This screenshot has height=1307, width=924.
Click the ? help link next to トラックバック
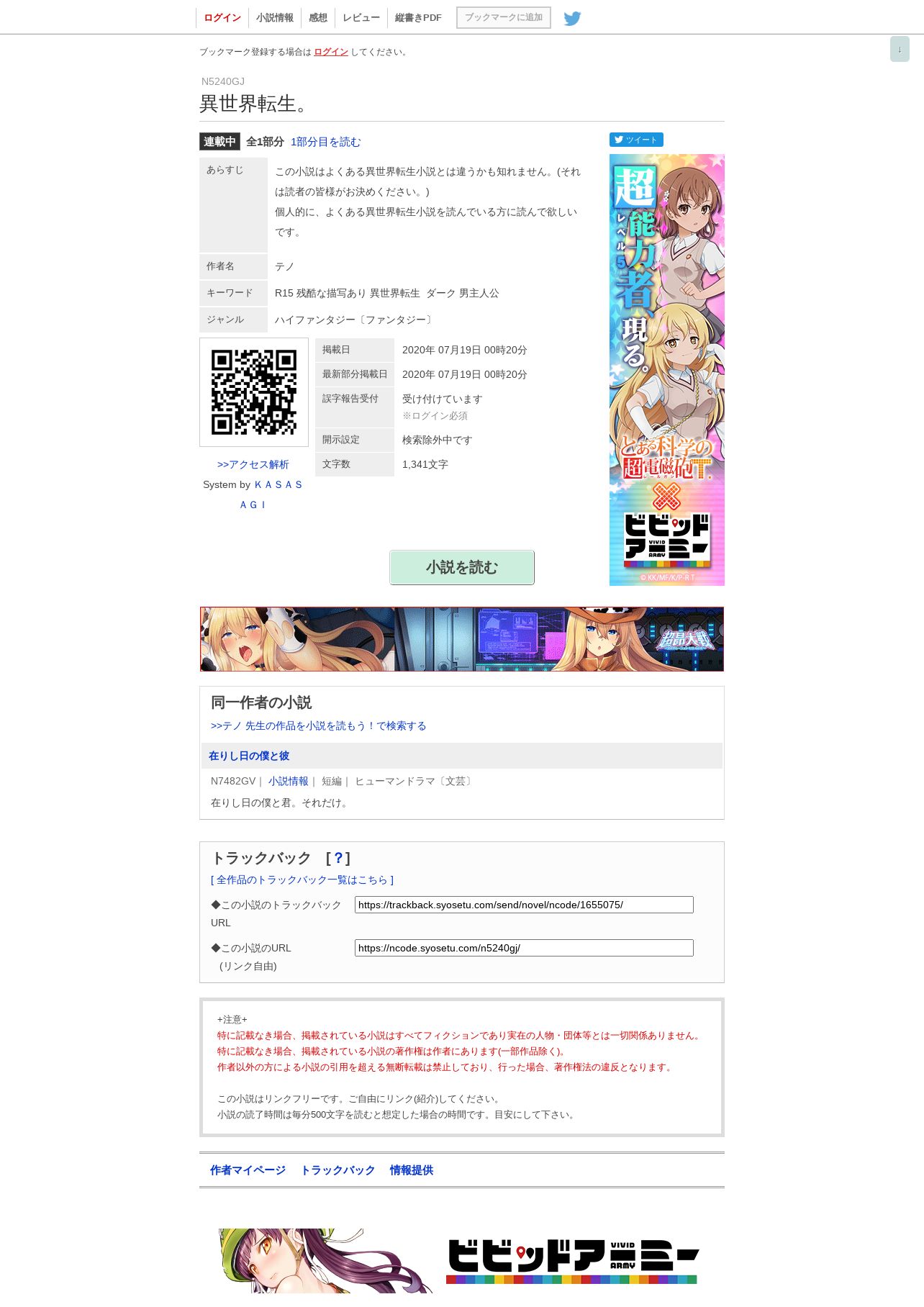click(x=338, y=858)
